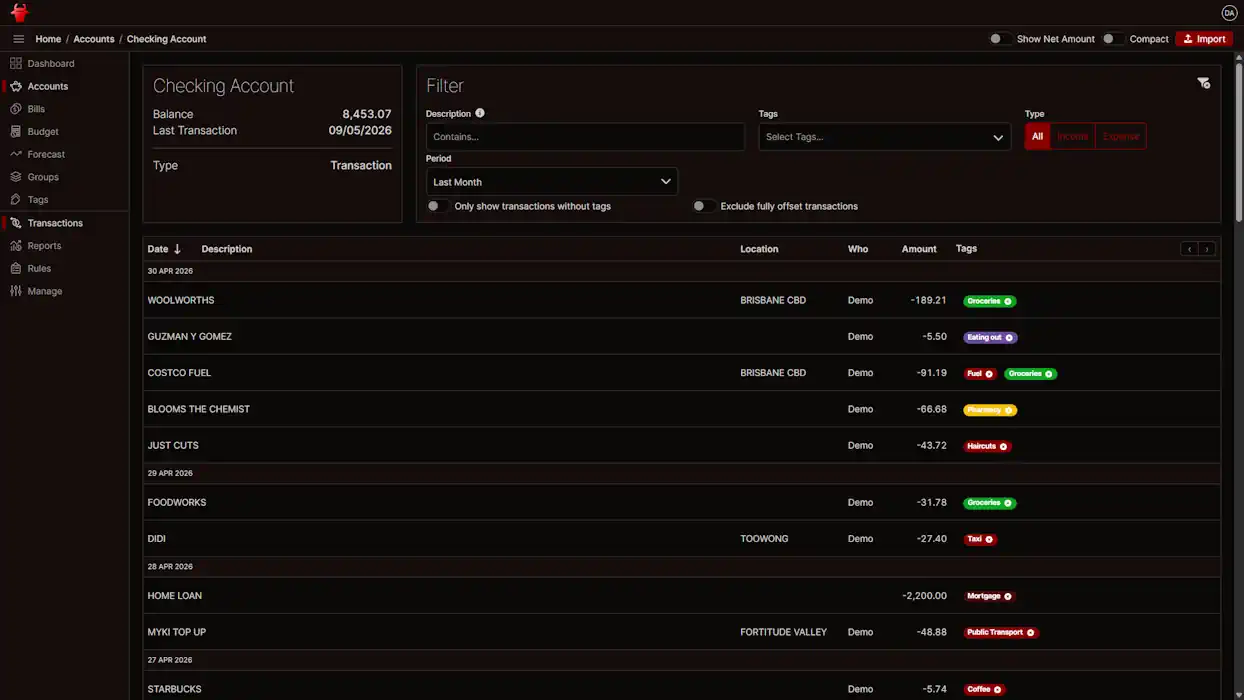Focus the Description Contains input
The height and width of the screenshot is (700, 1244).
585,137
